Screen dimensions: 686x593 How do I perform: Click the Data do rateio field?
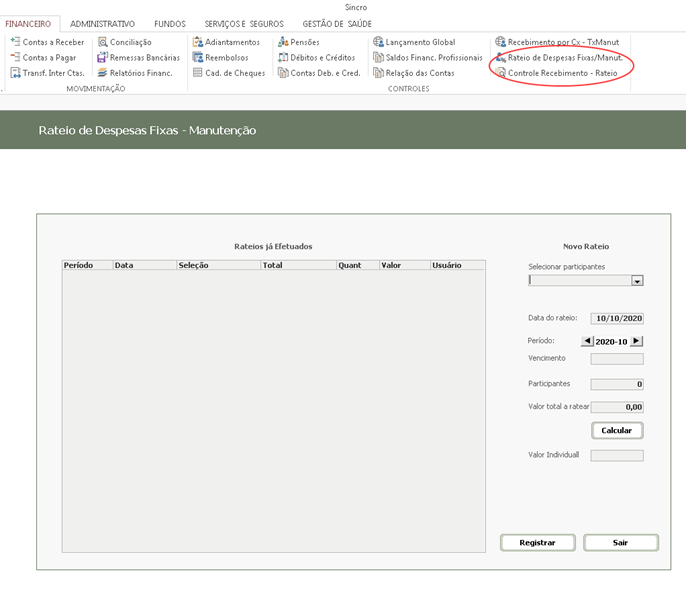[617, 319]
